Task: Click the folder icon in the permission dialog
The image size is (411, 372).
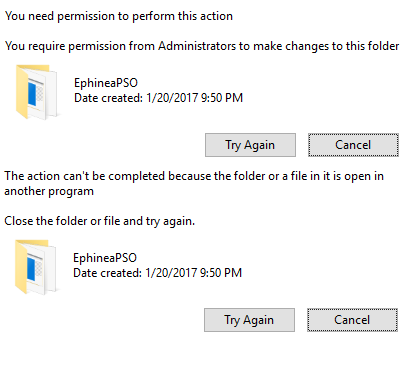Action: (37, 92)
